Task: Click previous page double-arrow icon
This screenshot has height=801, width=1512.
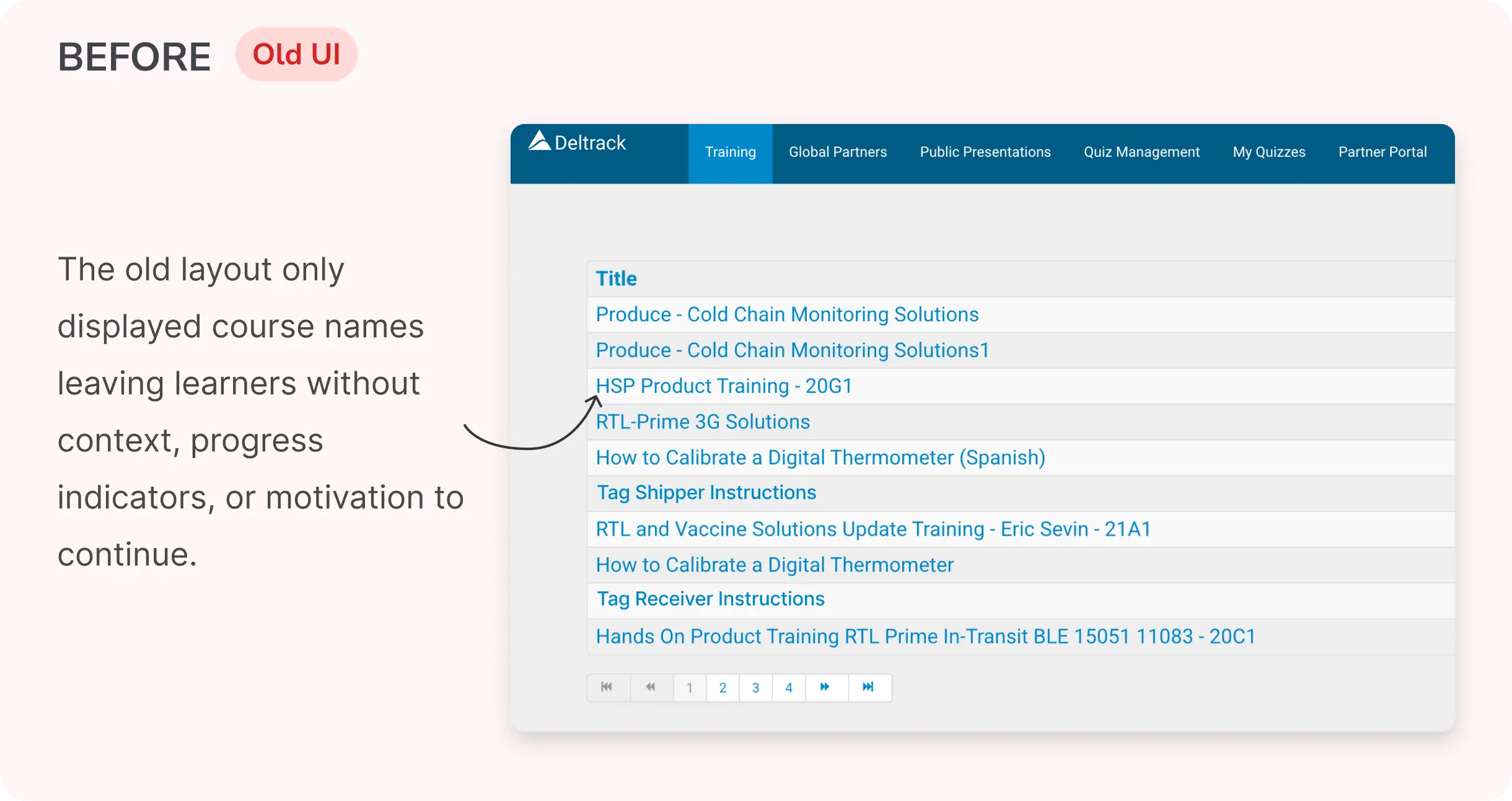Action: [x=651, y=687]
